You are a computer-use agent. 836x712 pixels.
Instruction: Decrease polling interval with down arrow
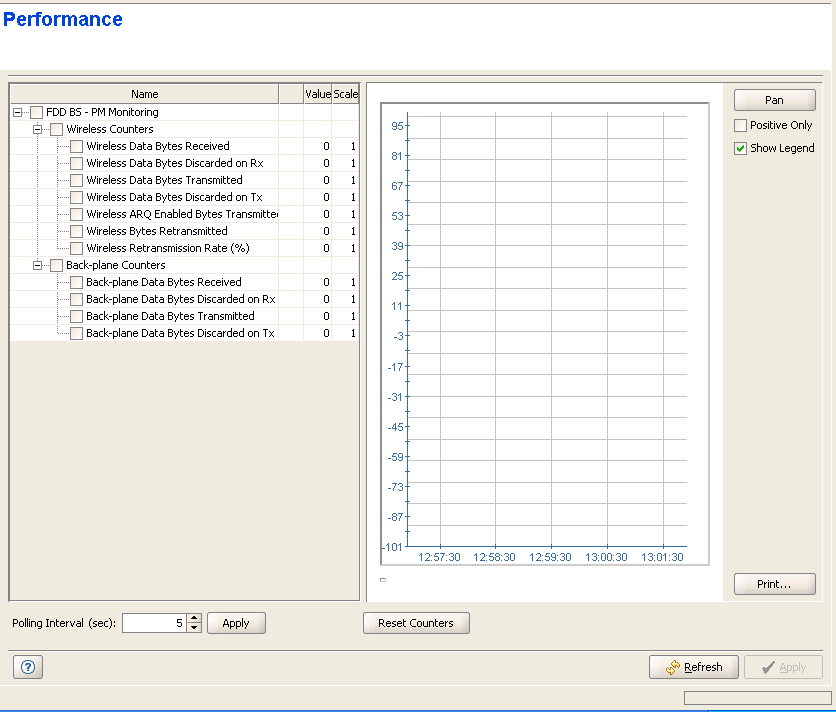point(194,628)
